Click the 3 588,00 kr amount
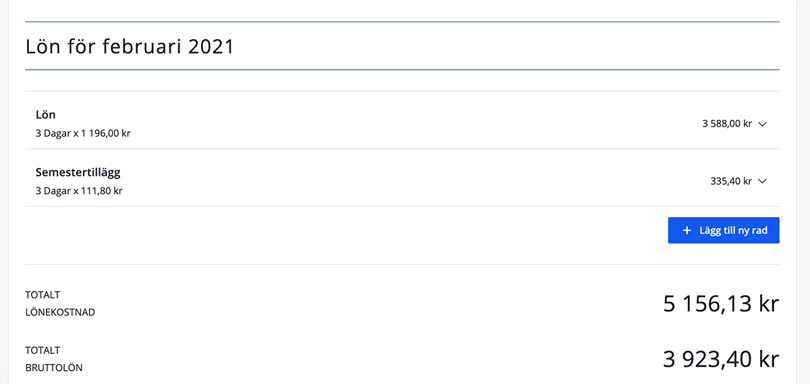 tap(727, 124)
